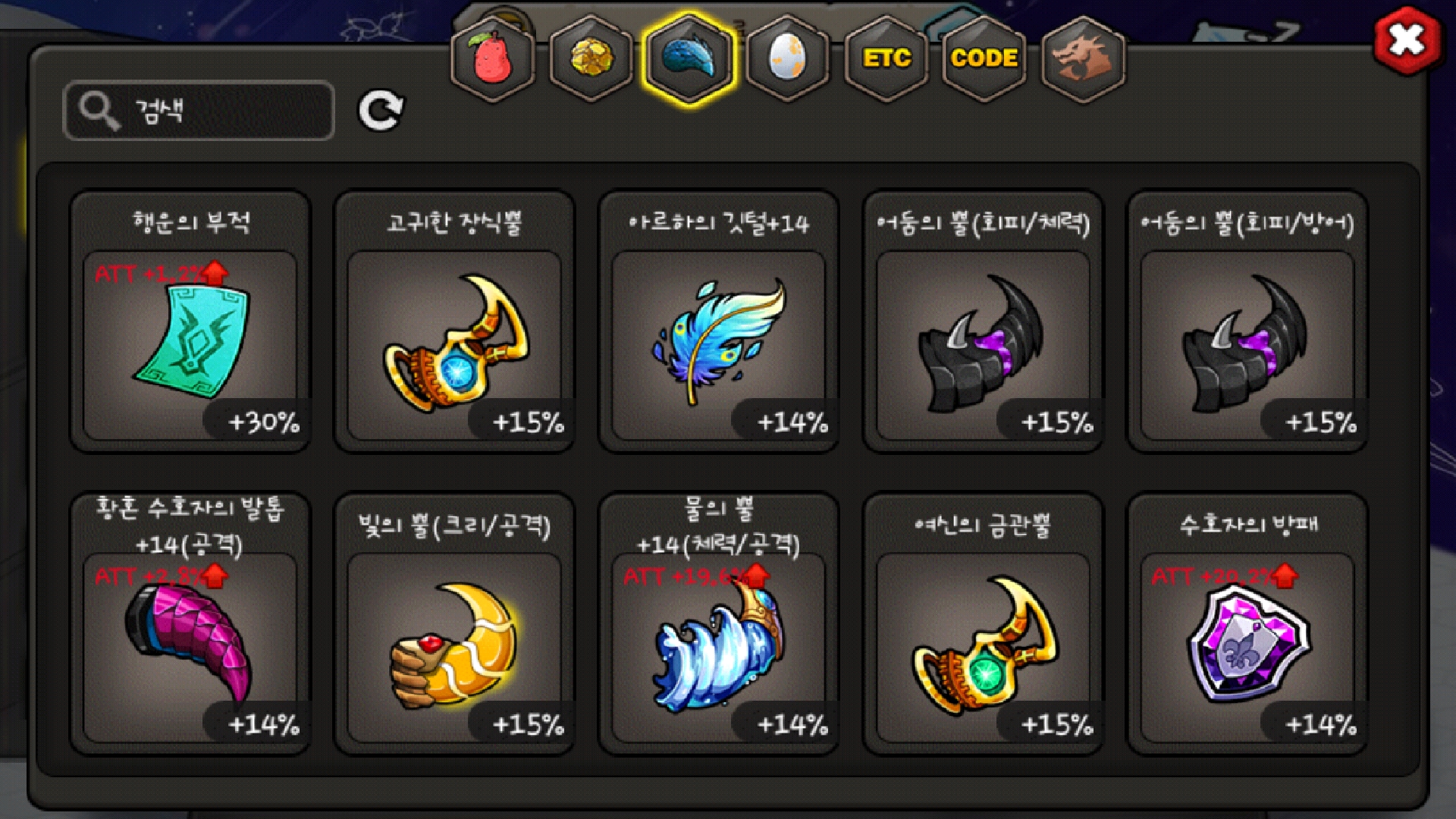The width and height of the screenshot is (1456, 819).
Task: Pick the 물의 뿔 water wave horn
Action: (718, 623)
